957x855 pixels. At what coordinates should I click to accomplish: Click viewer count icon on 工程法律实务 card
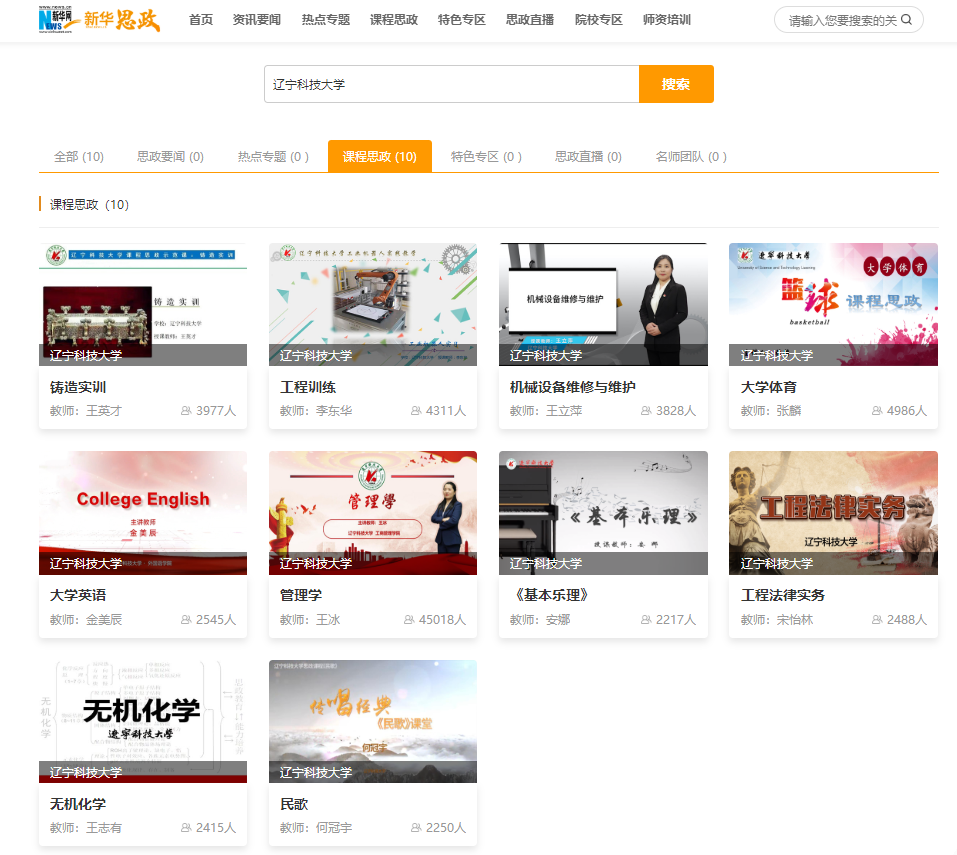[x=877, y=619]
